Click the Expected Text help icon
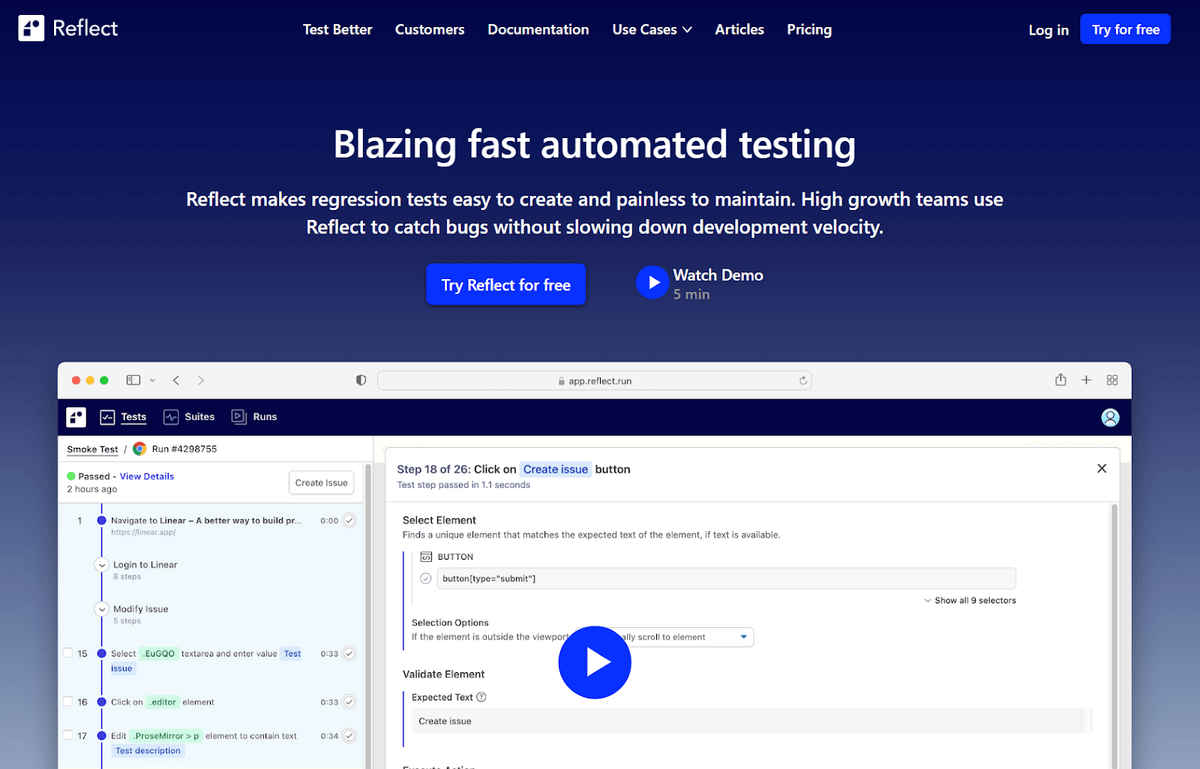1200x769 pixels. pos(481,697)
